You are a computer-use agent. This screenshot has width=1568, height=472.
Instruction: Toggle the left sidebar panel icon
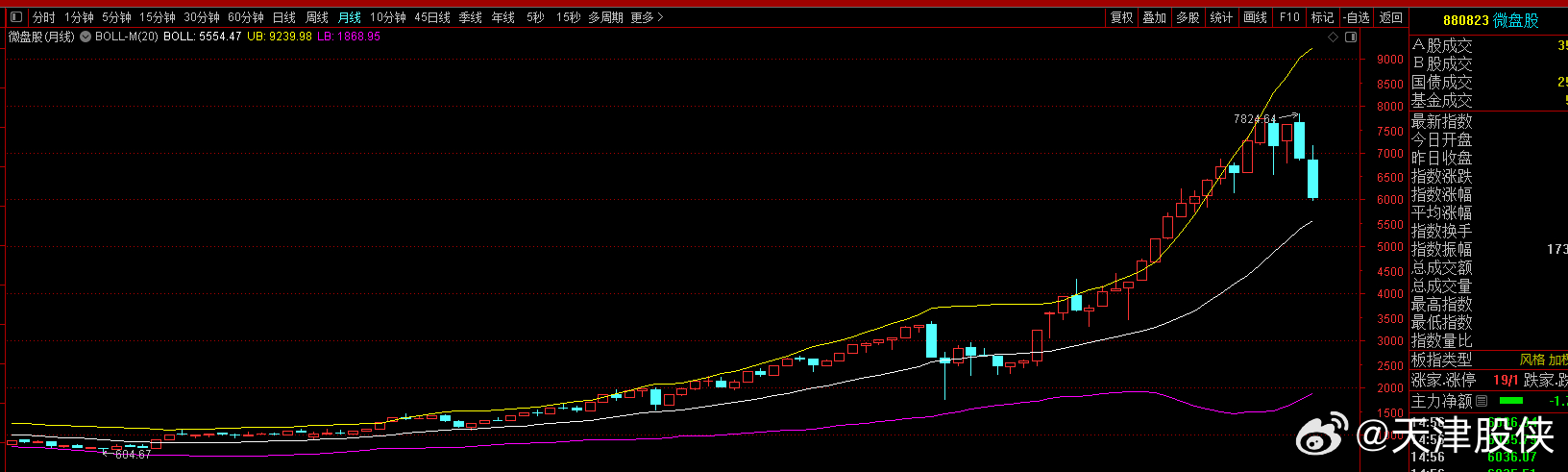pyautogui.click(x=15, y=17)
